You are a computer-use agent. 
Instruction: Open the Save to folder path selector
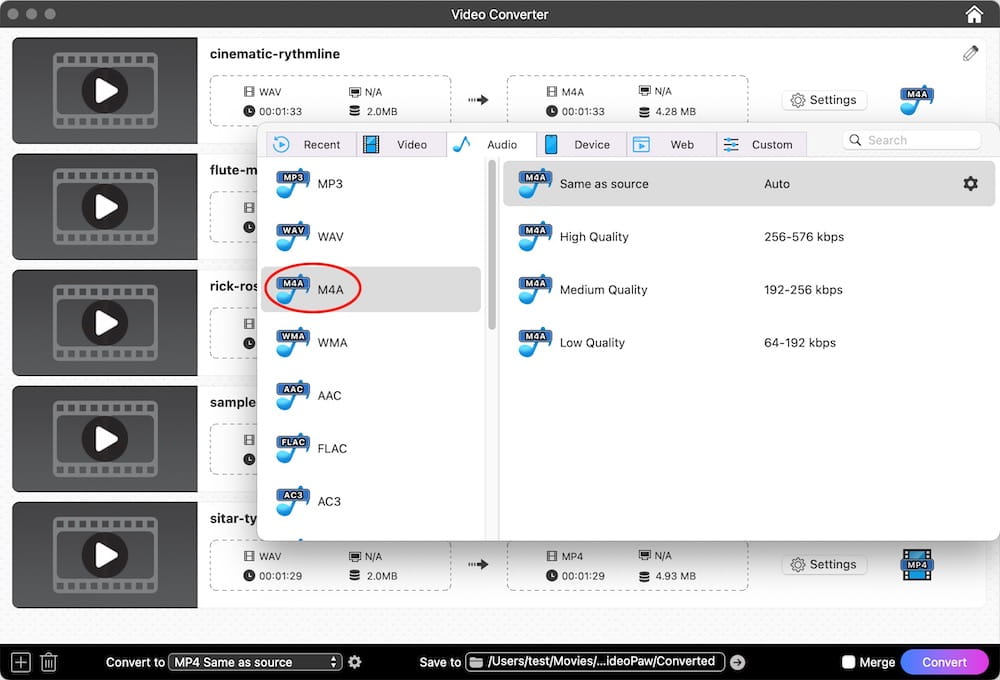point(595,662)
